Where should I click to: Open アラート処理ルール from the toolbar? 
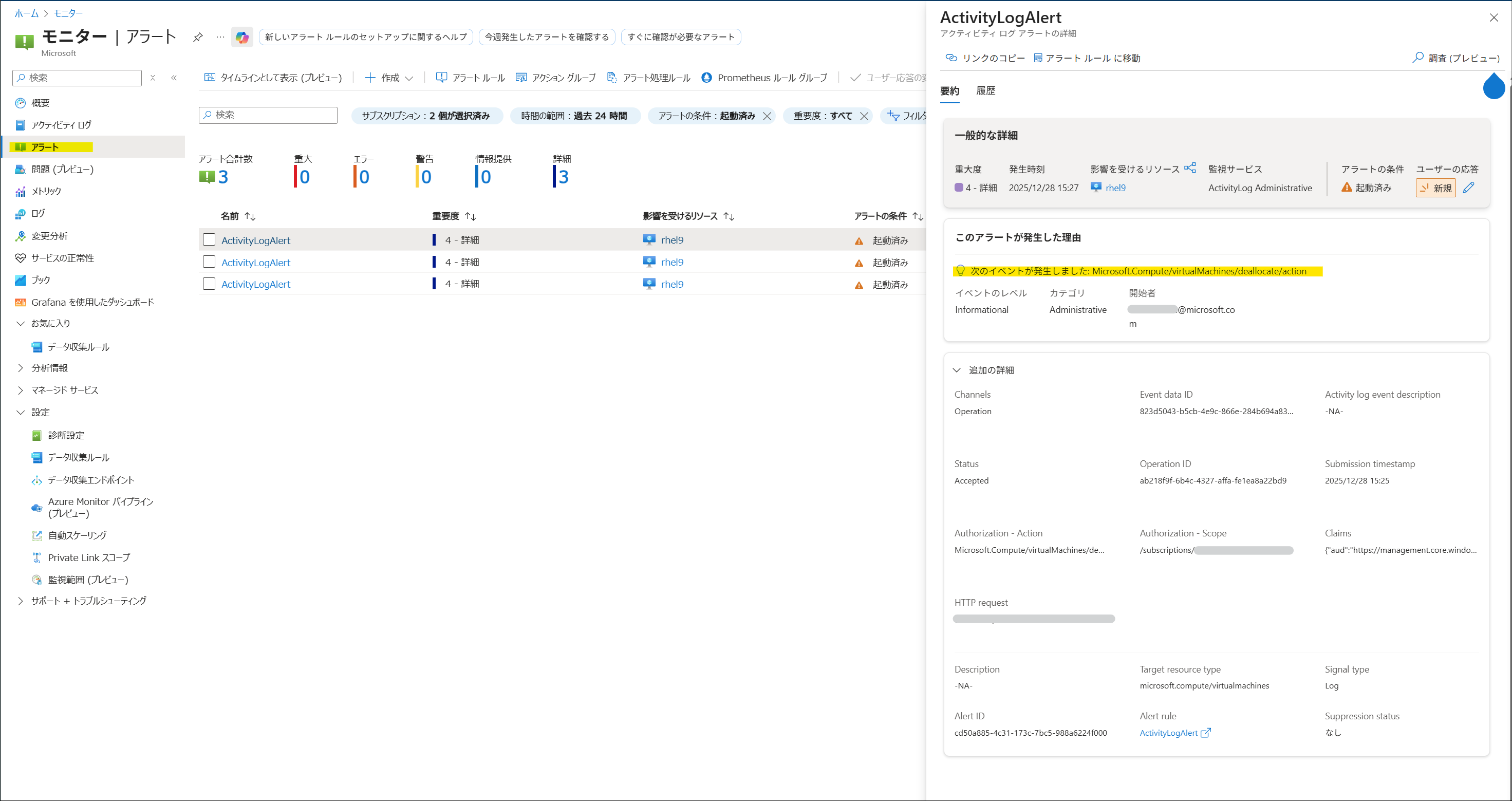tap(648, 78)
